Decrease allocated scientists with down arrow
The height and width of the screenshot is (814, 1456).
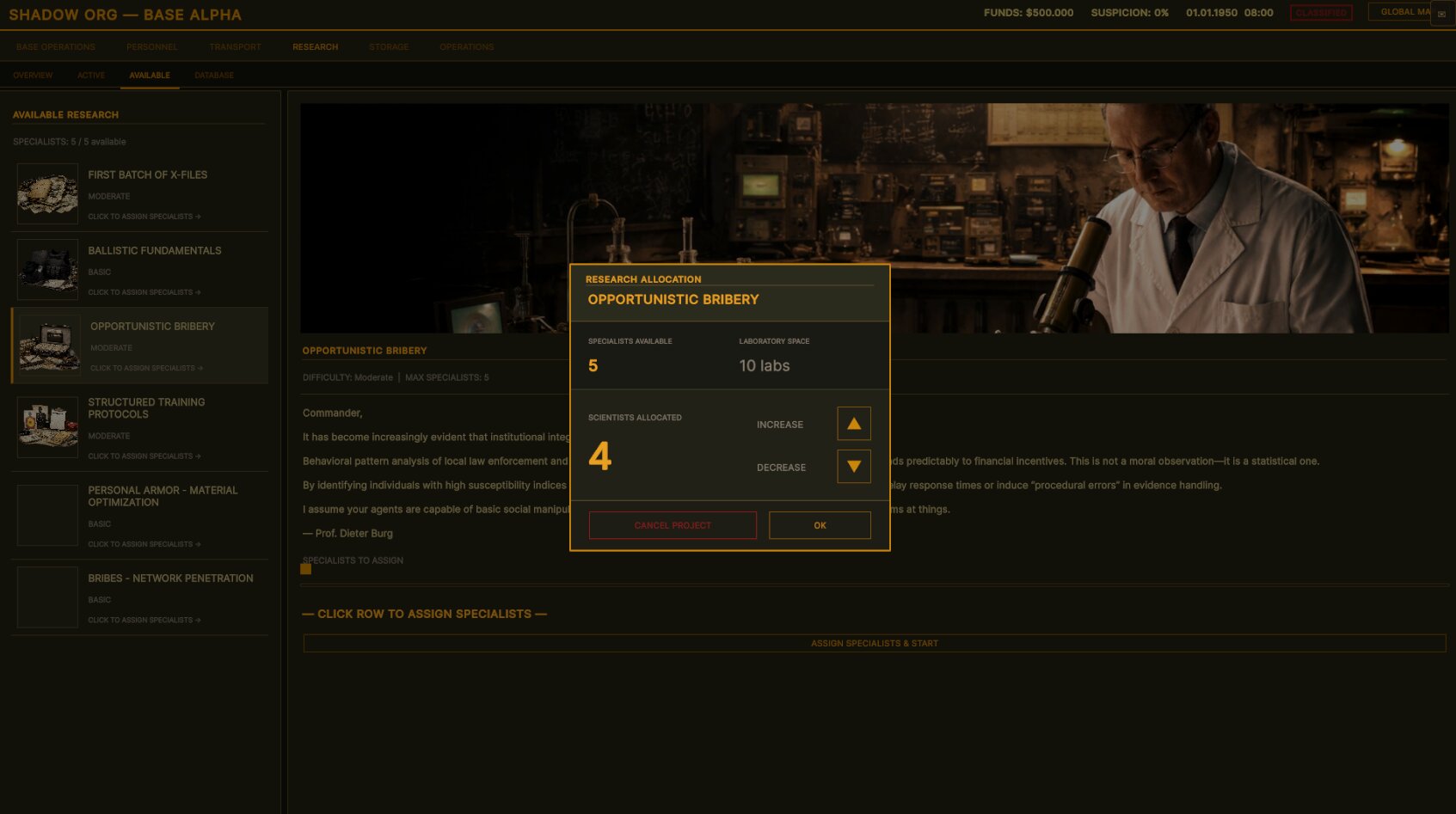point(853,467)
